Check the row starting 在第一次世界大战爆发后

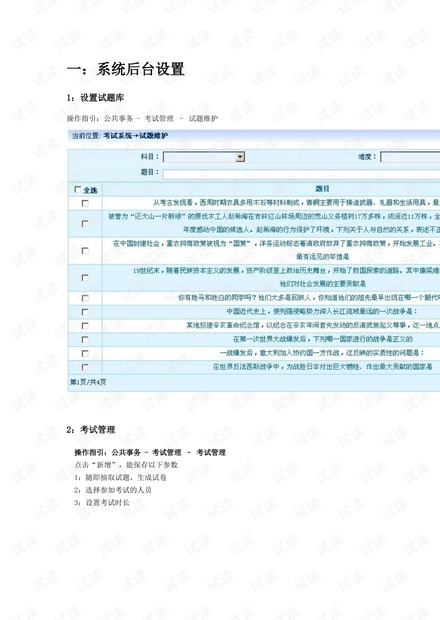(85, 340)
